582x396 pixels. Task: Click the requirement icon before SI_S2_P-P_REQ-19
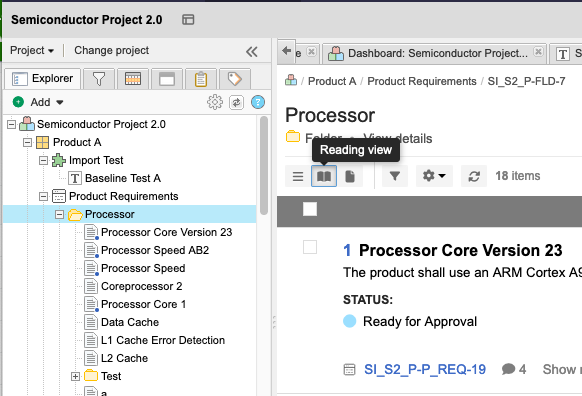point(349,370)
